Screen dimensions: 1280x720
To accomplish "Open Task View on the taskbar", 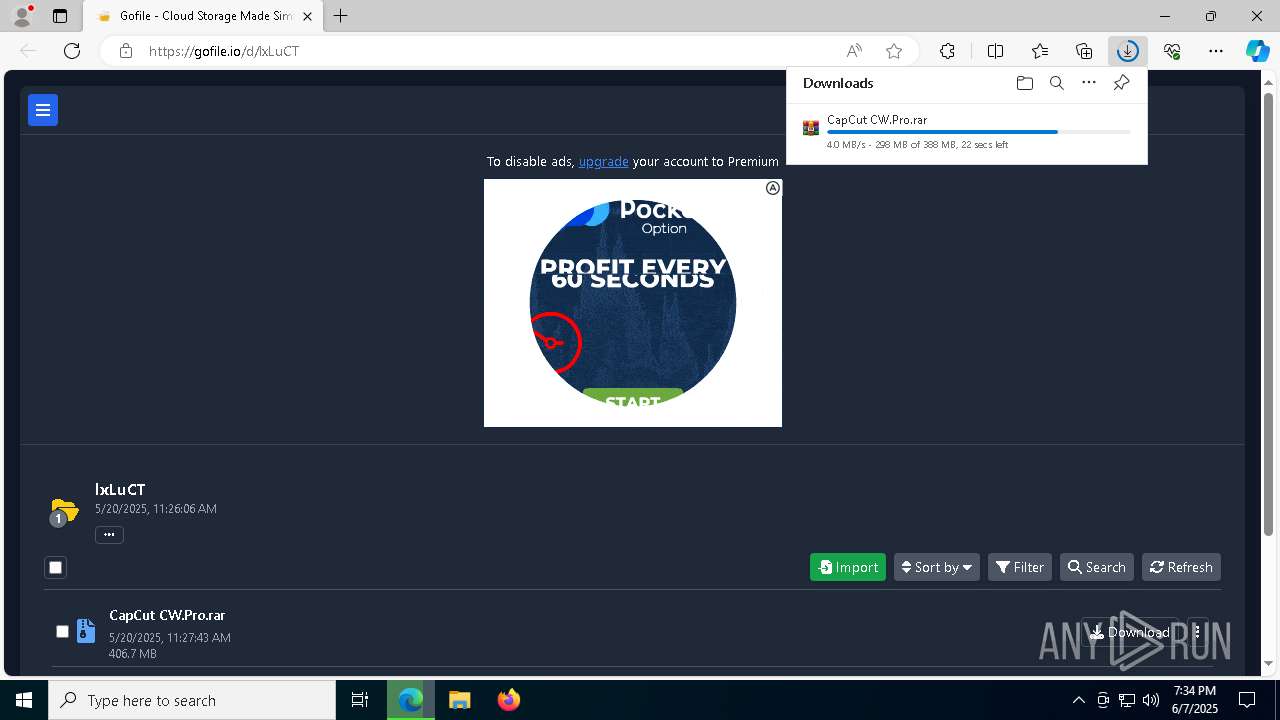I will point(360,700).
